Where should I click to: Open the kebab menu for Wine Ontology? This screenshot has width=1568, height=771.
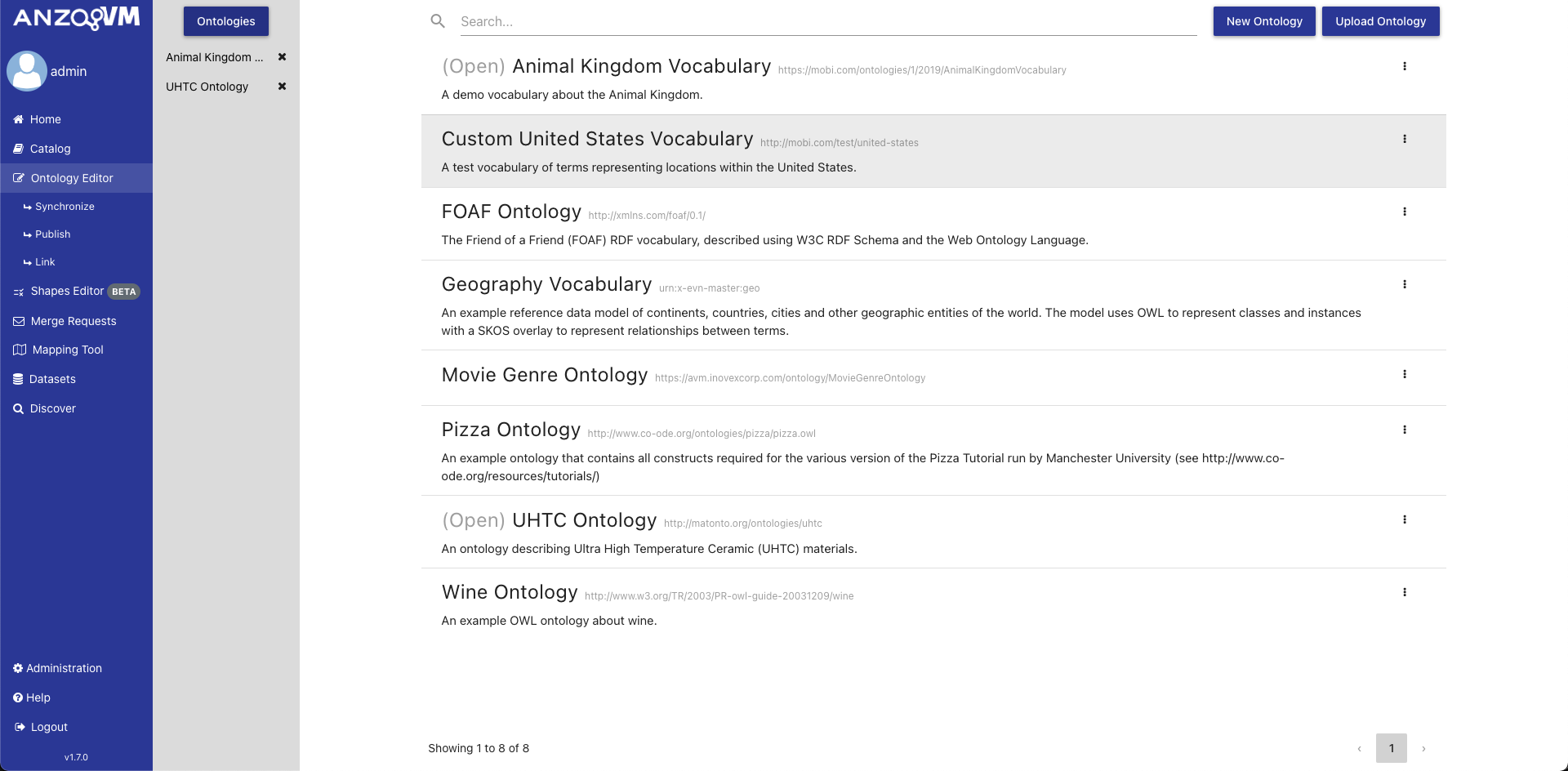point(1405,592)
